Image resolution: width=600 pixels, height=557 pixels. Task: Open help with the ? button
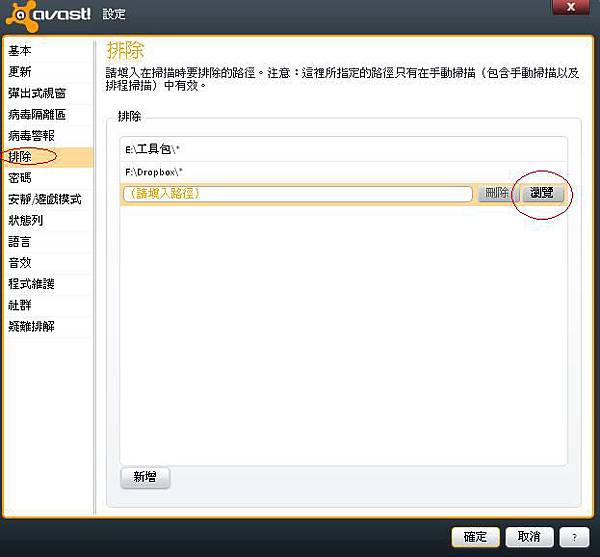pos(574,537)
